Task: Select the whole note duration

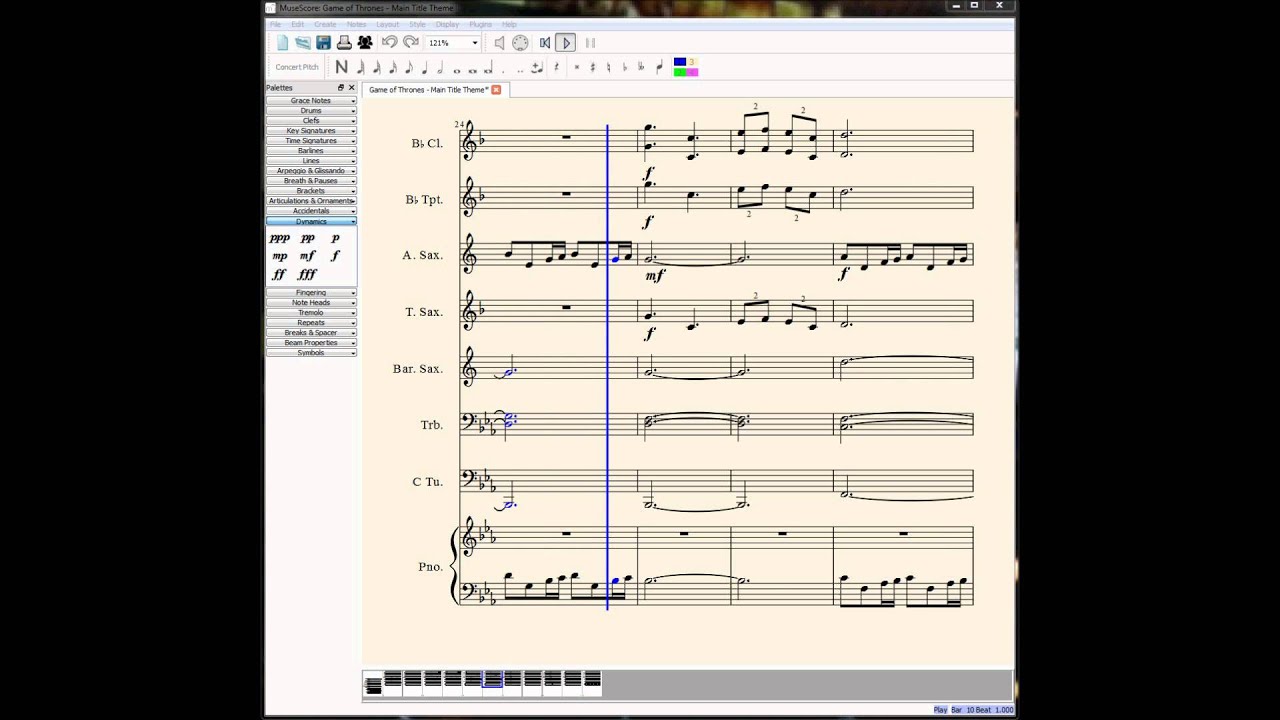Action: [x=456, y=71]
